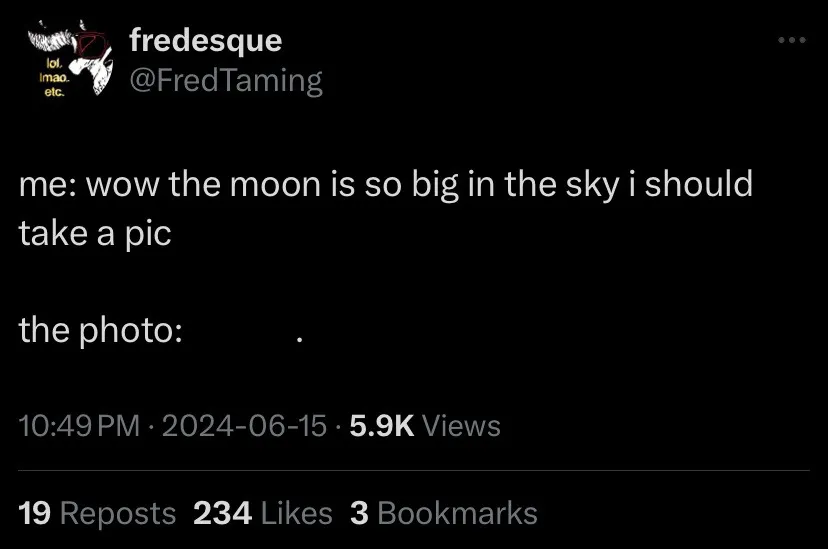
Task: Click the word "should" in the tweet
Action: [x=698, y=186]
